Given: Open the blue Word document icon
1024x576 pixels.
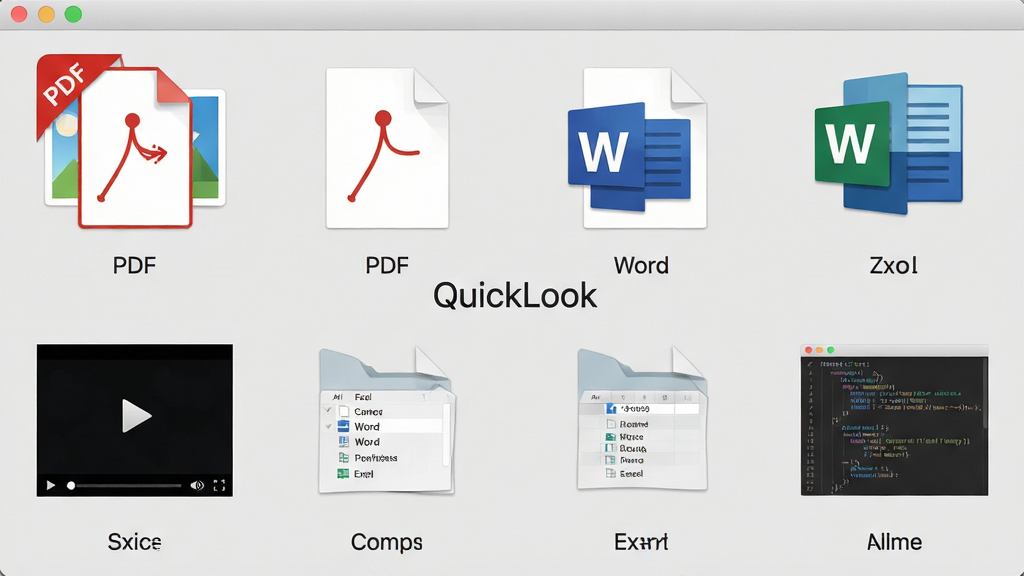Looking at the screenshot, I should click(x=638, y=148).
